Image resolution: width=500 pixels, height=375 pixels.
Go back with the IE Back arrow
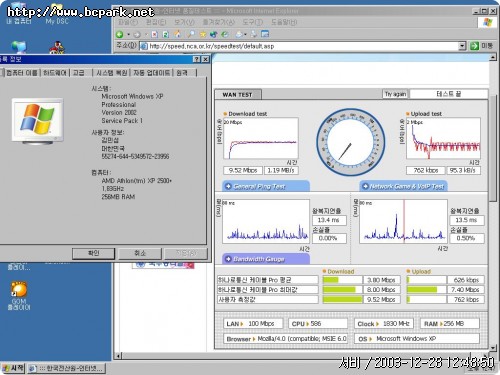point(120,34)
